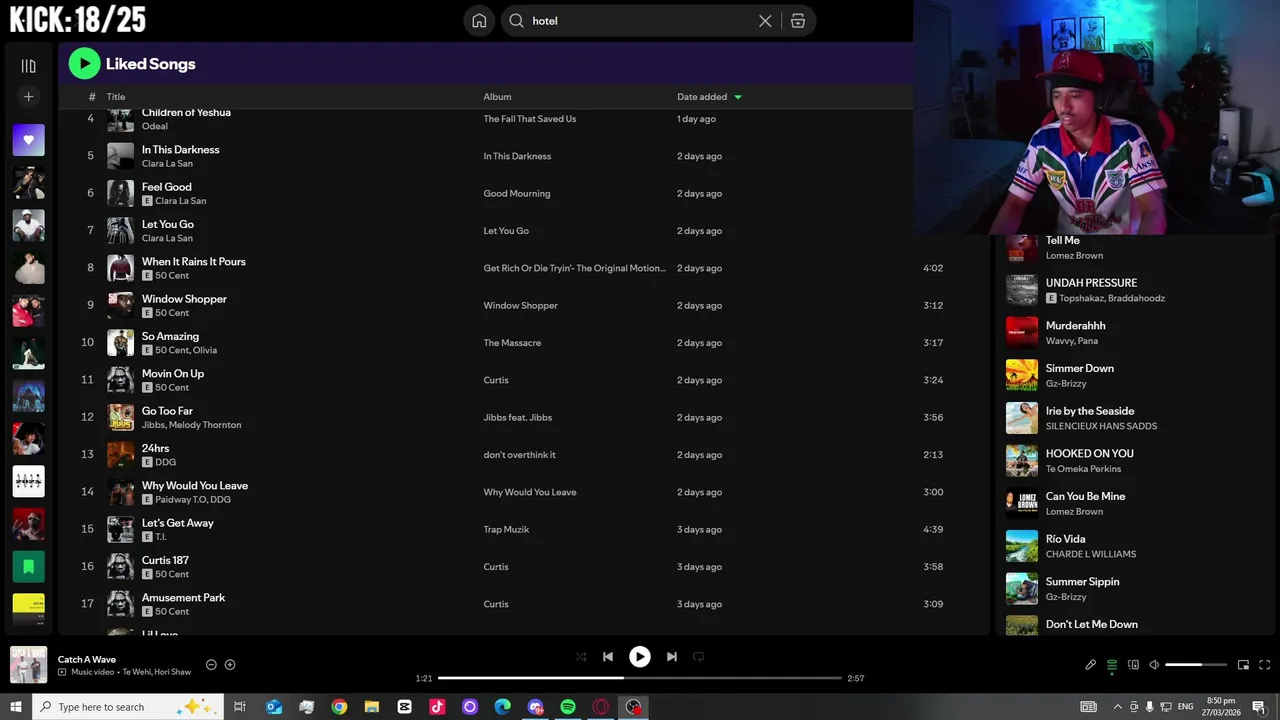Image resolution: width=1280 pixels, height=720 pixels.
Task: Select 'Irie by the Seaside' in queue
Action: point(1089,411)
